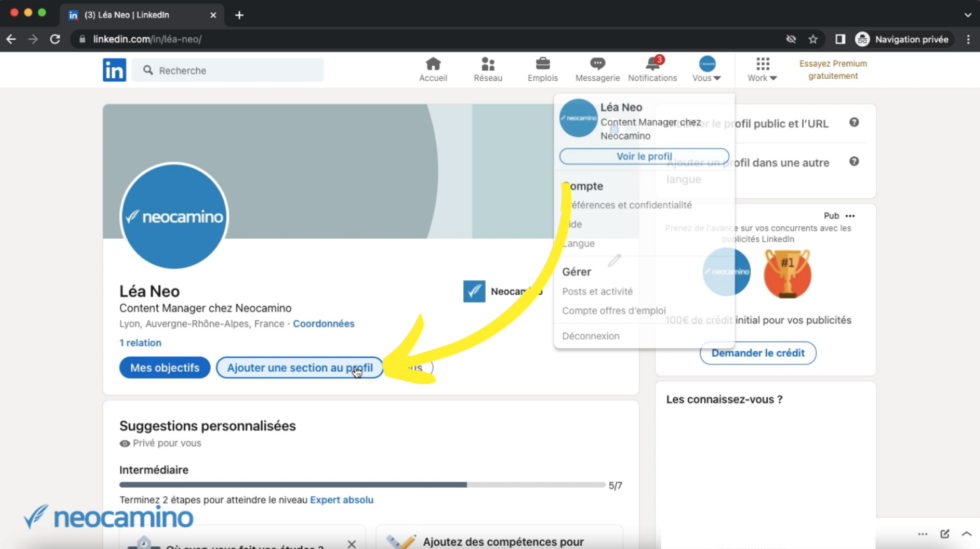Click the profile completion progress bar
The height and width of the screenshot is (549, 980).
click(x=362, y=485)
